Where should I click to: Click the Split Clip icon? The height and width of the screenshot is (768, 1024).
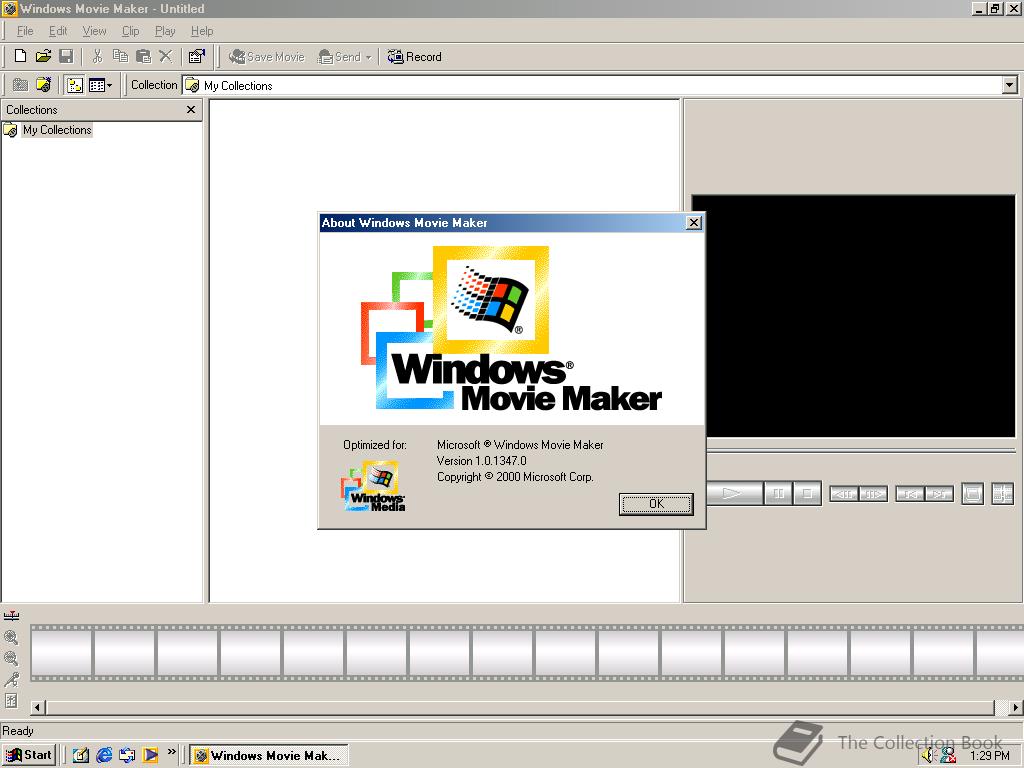(x=1002, y=494)
